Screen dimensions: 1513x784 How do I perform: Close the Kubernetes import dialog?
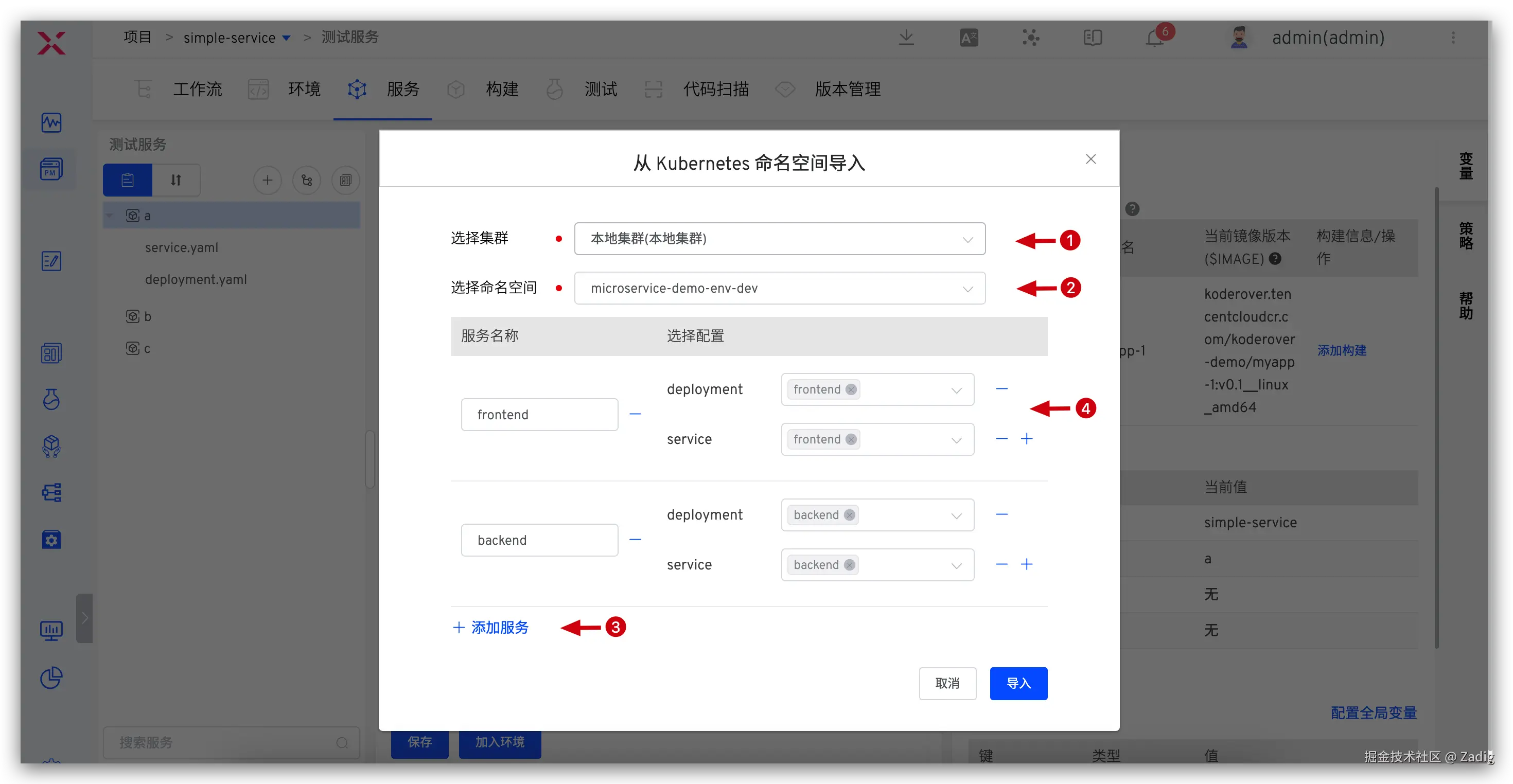1090,159
